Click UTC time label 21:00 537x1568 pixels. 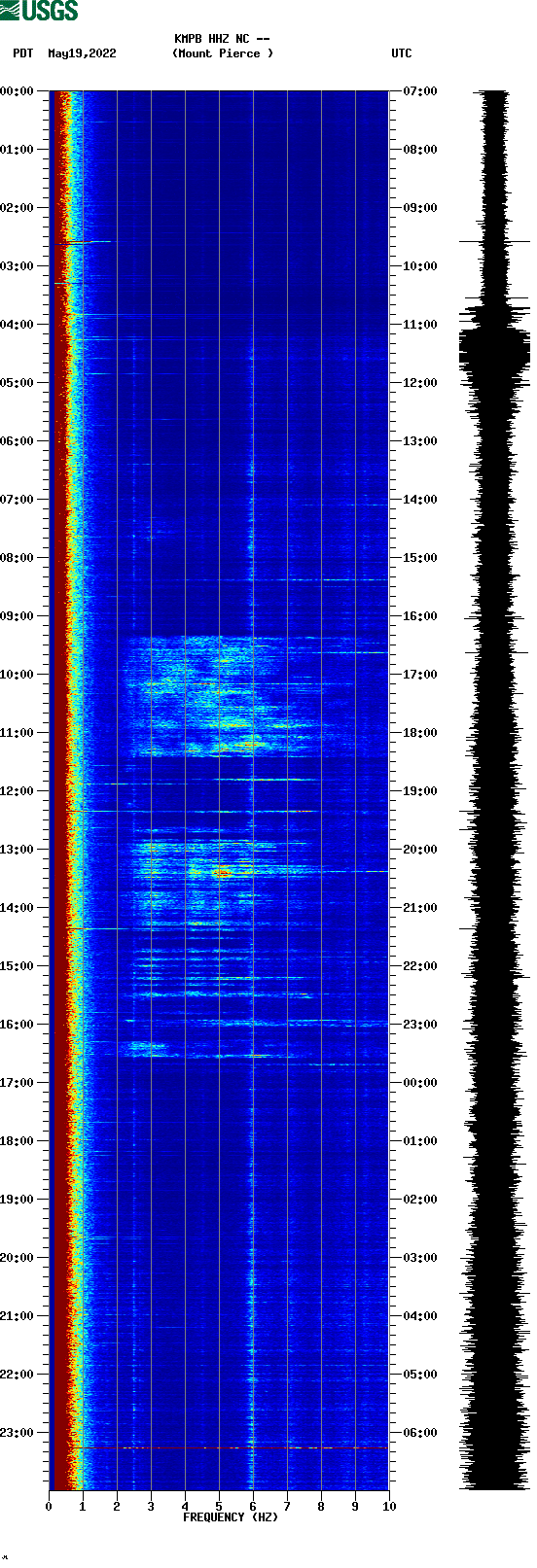coord(420,908)
